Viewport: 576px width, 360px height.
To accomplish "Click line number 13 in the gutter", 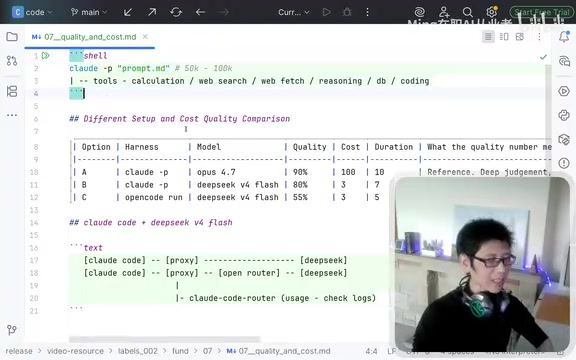I will pyautogui.click(x=34, y=210).
